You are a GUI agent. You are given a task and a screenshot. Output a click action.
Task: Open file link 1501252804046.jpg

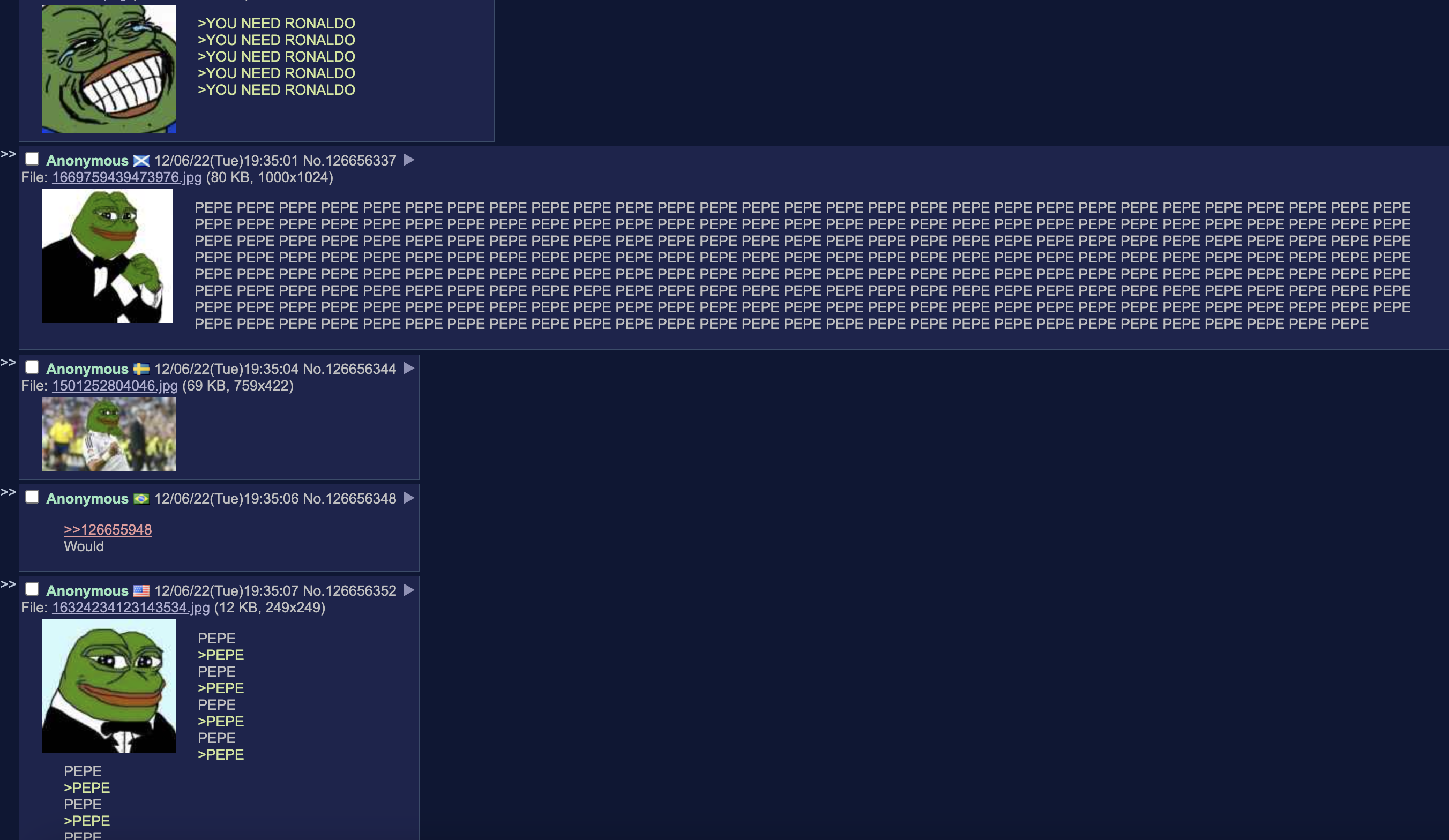click(115, 386)
